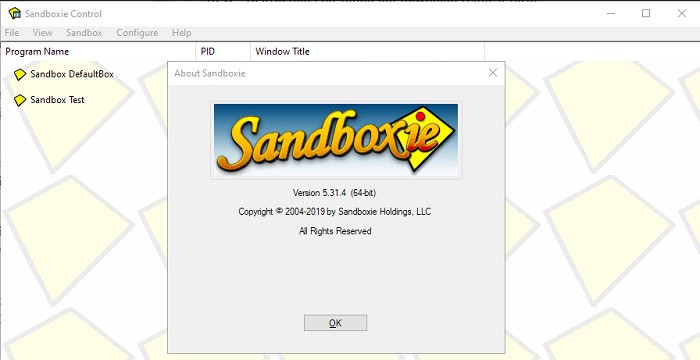The width and height of the screenshot is (700, 360).
Task: Open the File menu
Action: 12,33
